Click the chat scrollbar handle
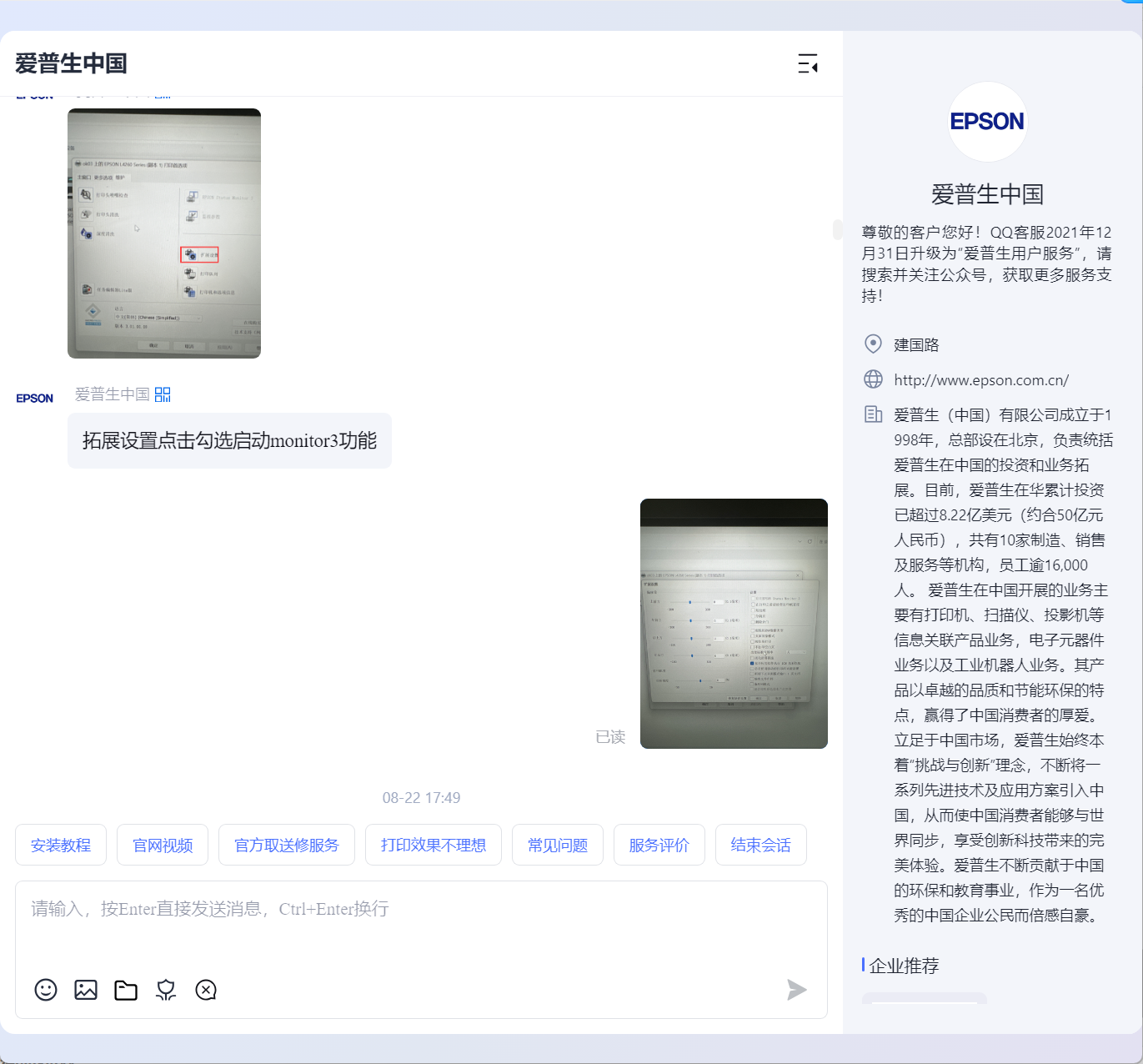 (837, 228)
